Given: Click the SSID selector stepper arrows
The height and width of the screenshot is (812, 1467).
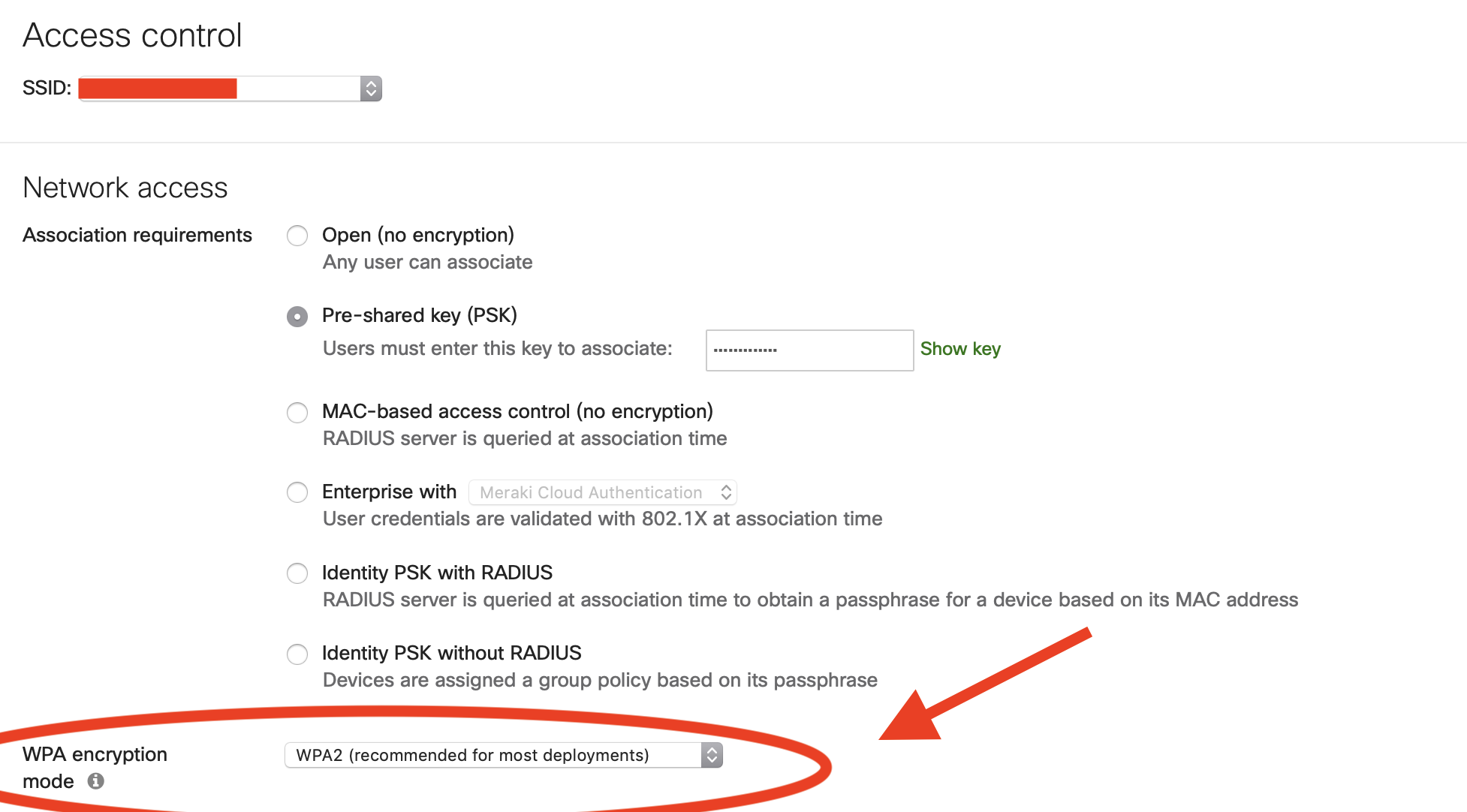Looking at the screenshot, I should tap(371, 89).
